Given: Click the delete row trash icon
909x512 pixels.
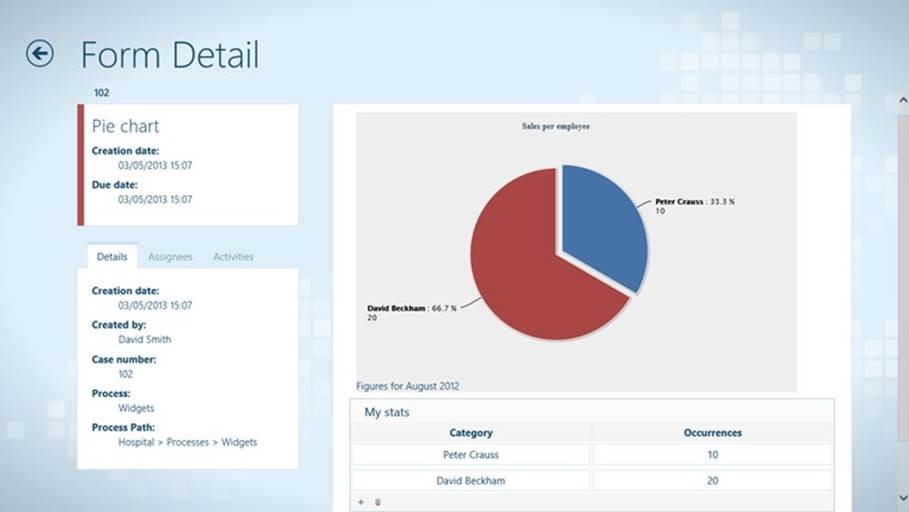Looking at the screenshot, I should pyautogui.click(x=377, y=502).
